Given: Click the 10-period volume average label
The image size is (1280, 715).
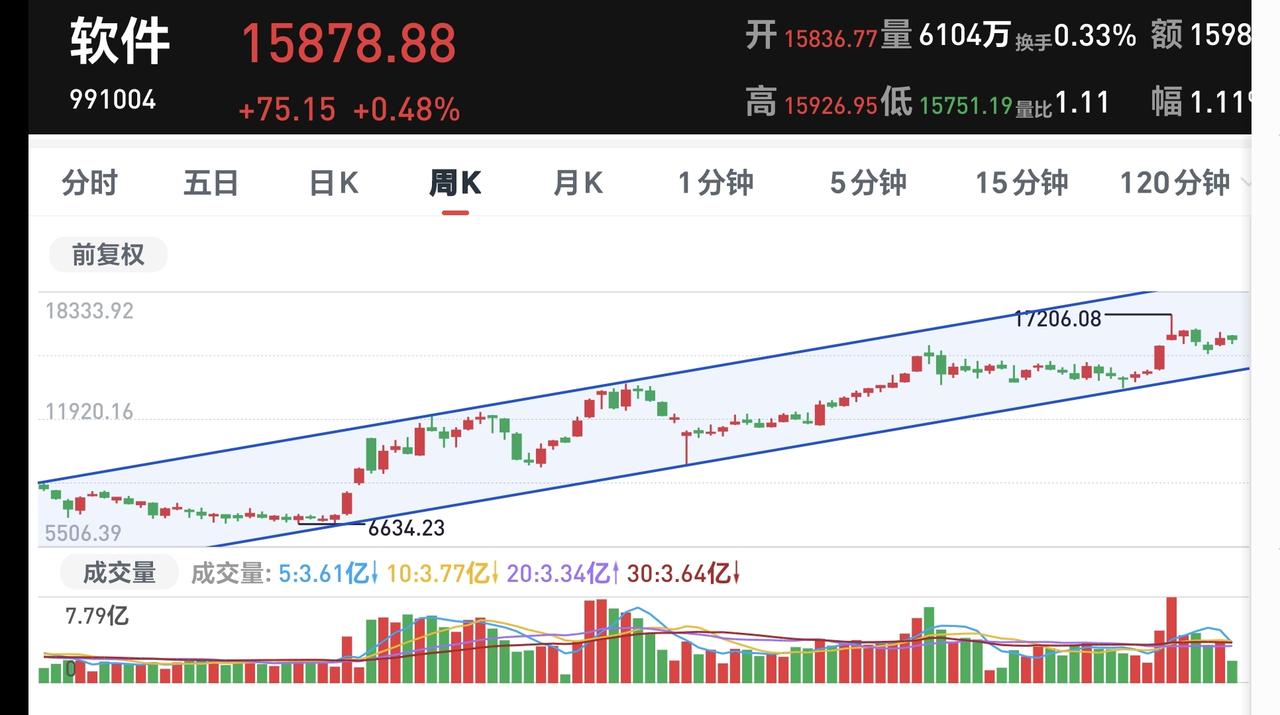Looking at the screenshot, I should (x=442, y=574).
